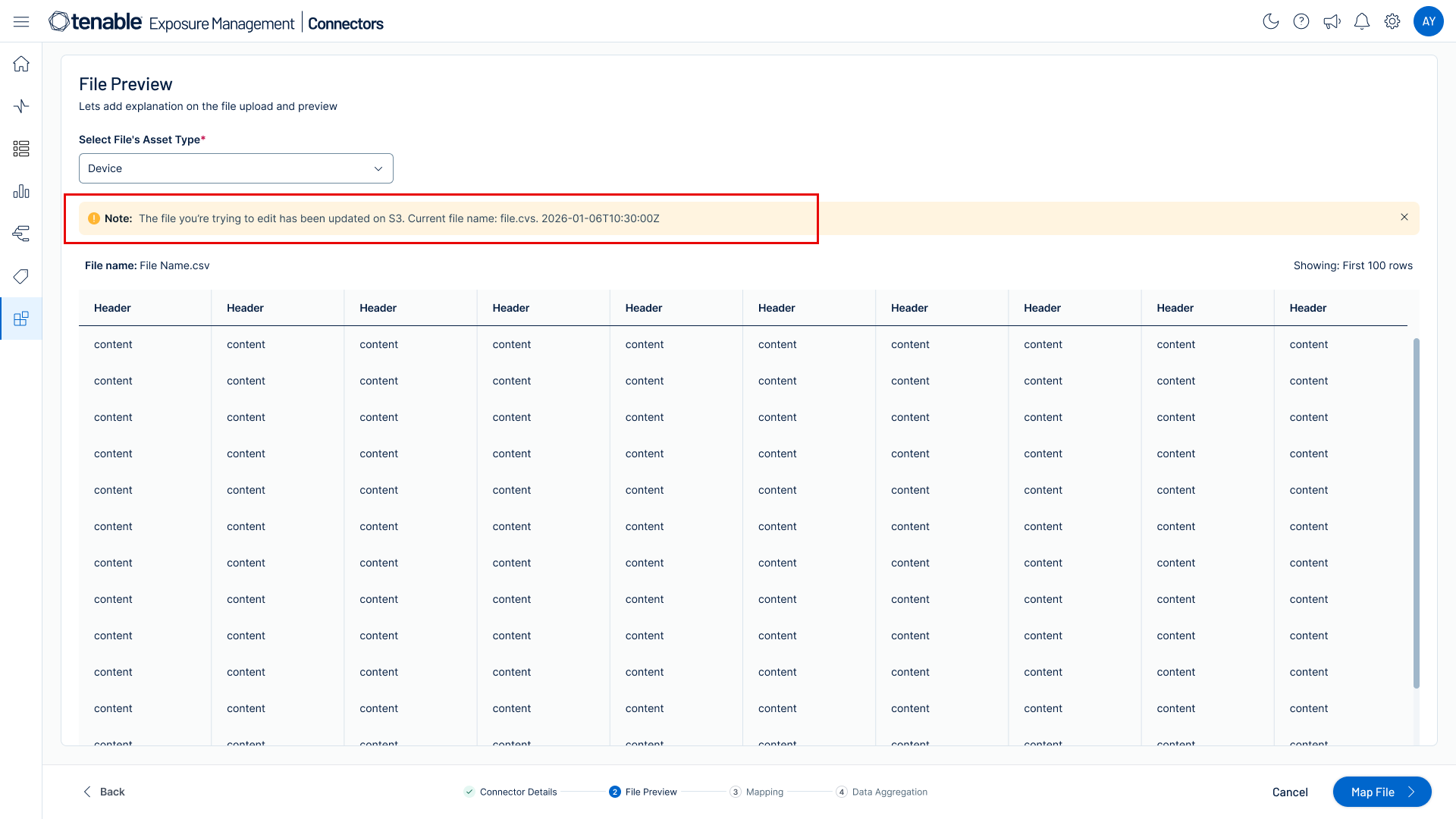Open the activity pulse sidebar icon
The width and height of the screenshot is (1456, 819).
click(21, 106)
